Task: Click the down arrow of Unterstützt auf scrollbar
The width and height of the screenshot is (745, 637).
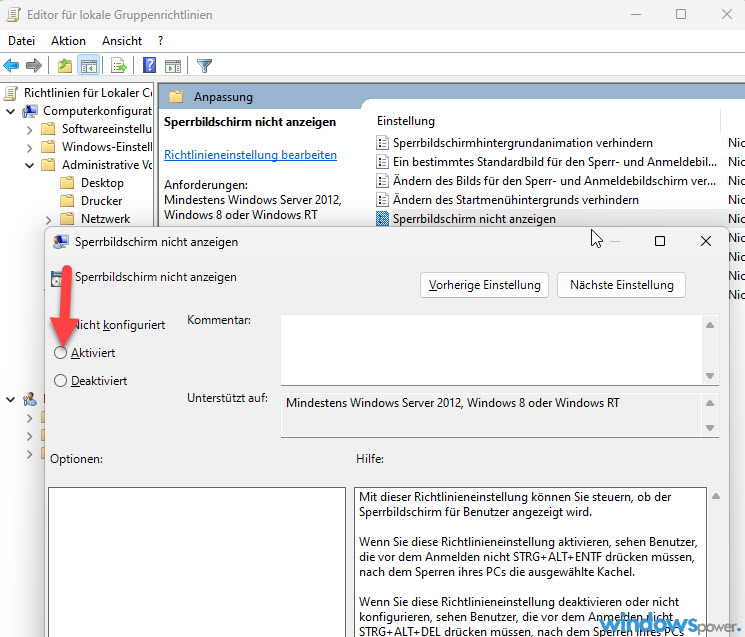Action: (710, 428)
